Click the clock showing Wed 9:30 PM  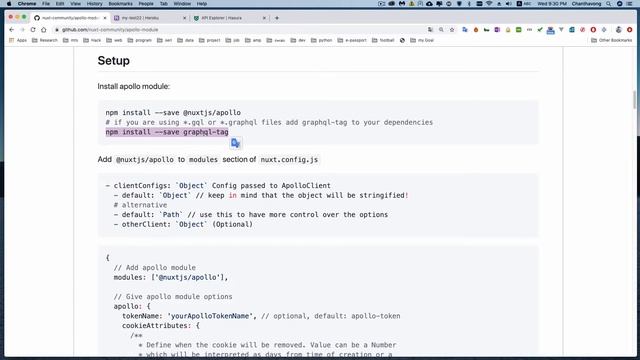(x=552, y=4)
